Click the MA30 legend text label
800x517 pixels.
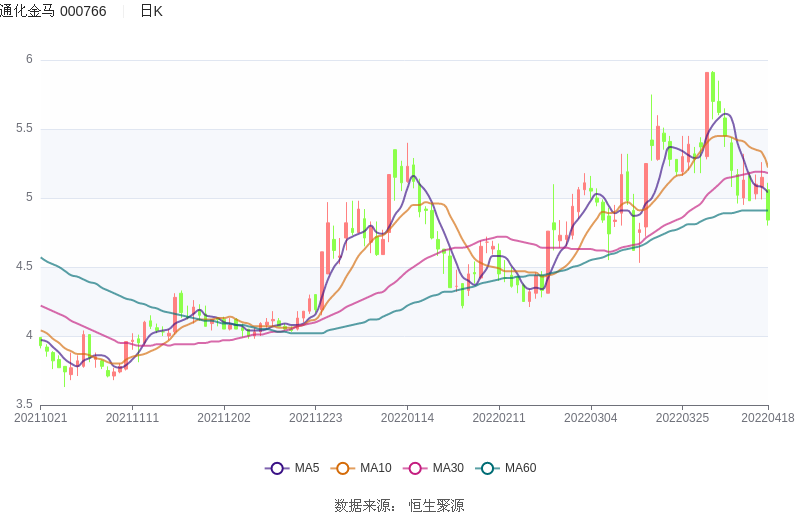click(x=448, y=468)
